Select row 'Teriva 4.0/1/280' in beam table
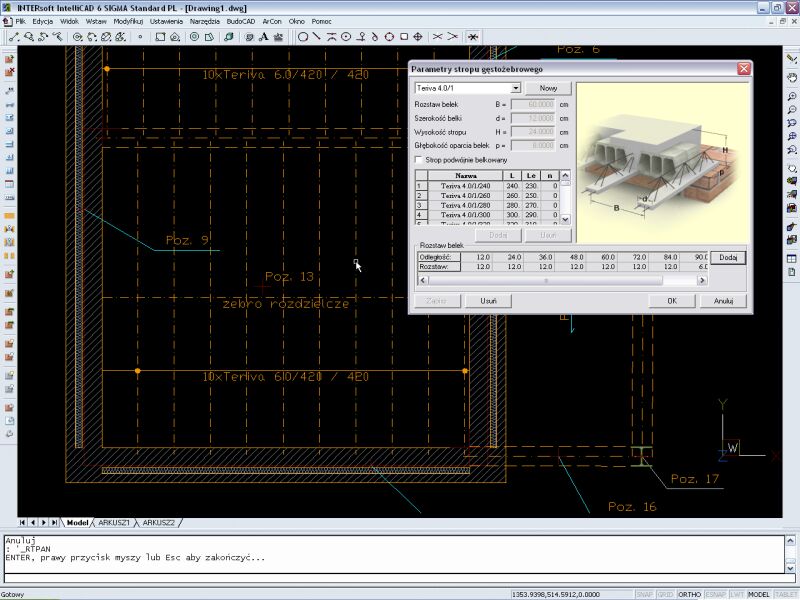The image size is (800, 600). click(x=490, y=205)
